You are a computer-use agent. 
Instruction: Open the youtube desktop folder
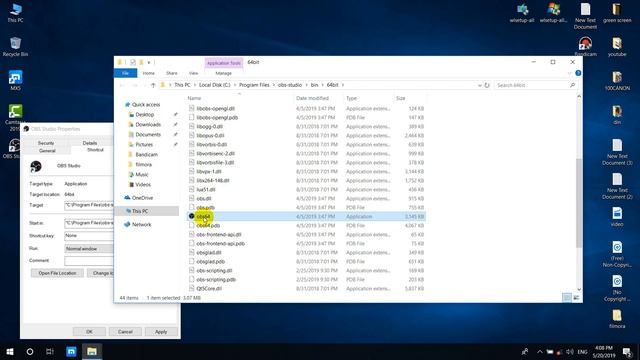pos(617,47)
